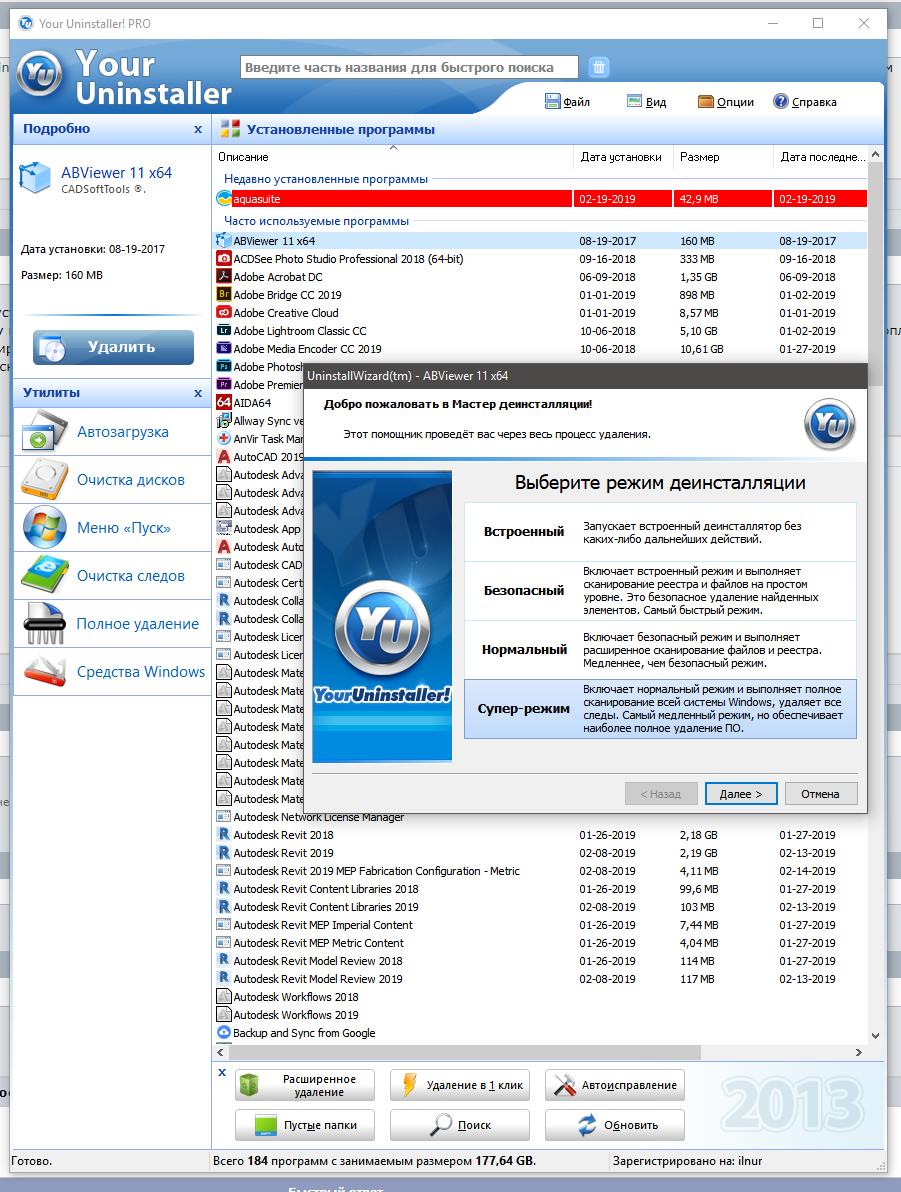Select ACDSee Photo Studio Professional 2018 row
This screenshot has width=901, height=1192.
541,259
